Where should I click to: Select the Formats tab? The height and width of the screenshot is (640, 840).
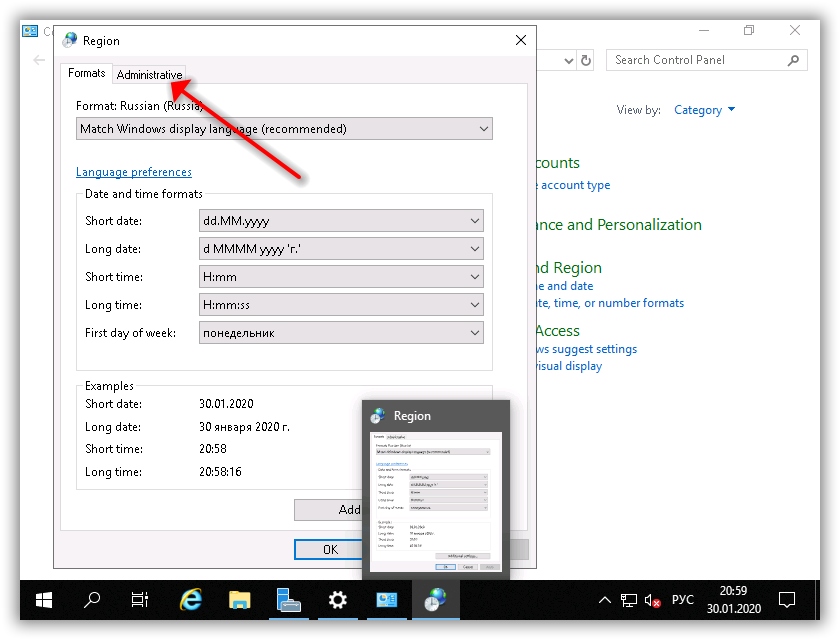(87, 74)
